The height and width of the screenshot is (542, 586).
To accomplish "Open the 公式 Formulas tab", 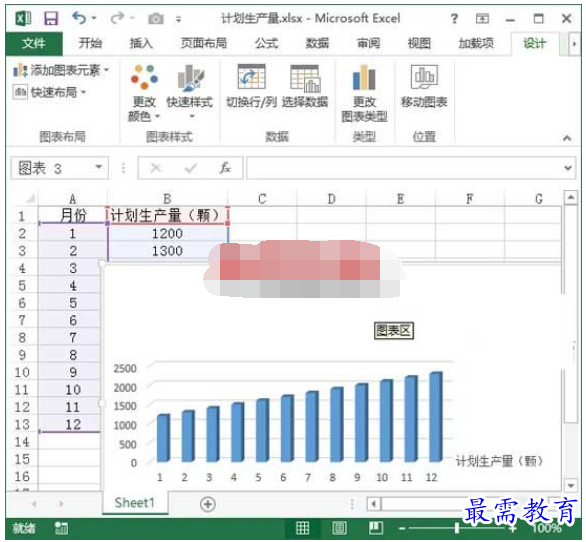I will (266, 43).
